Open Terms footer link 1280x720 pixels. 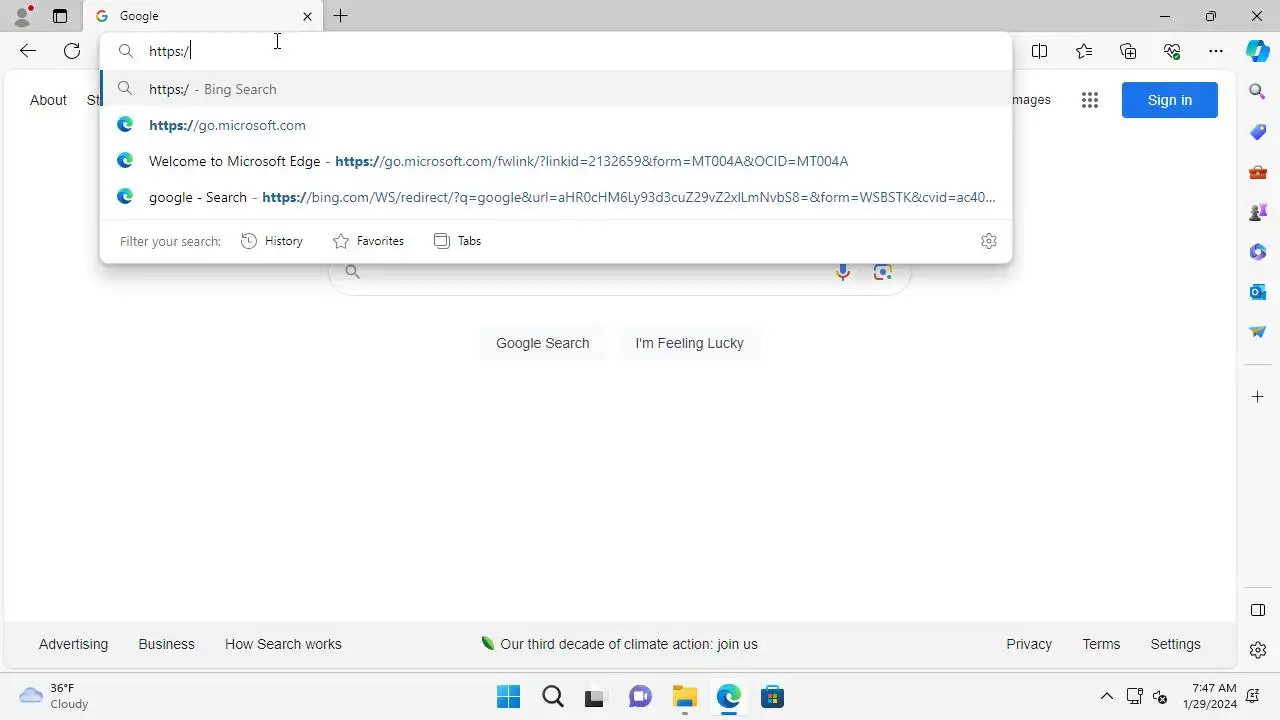point(1101,644)
